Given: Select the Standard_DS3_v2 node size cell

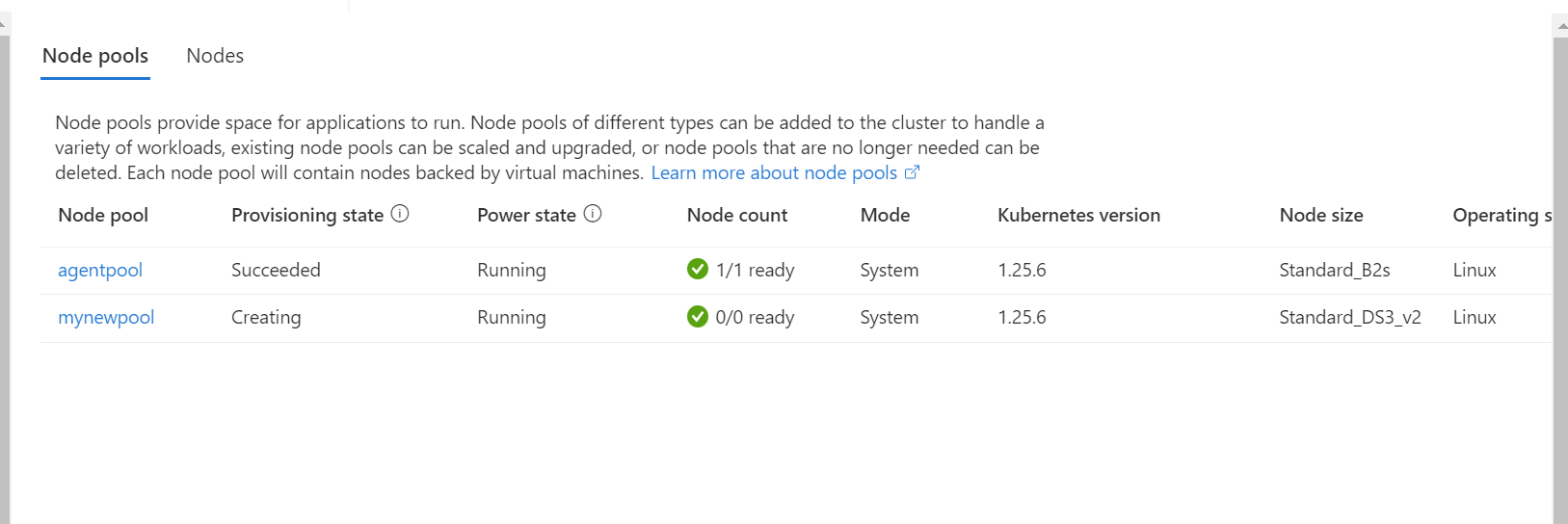Looking at the screenshot, I should tap(1350, 318).
